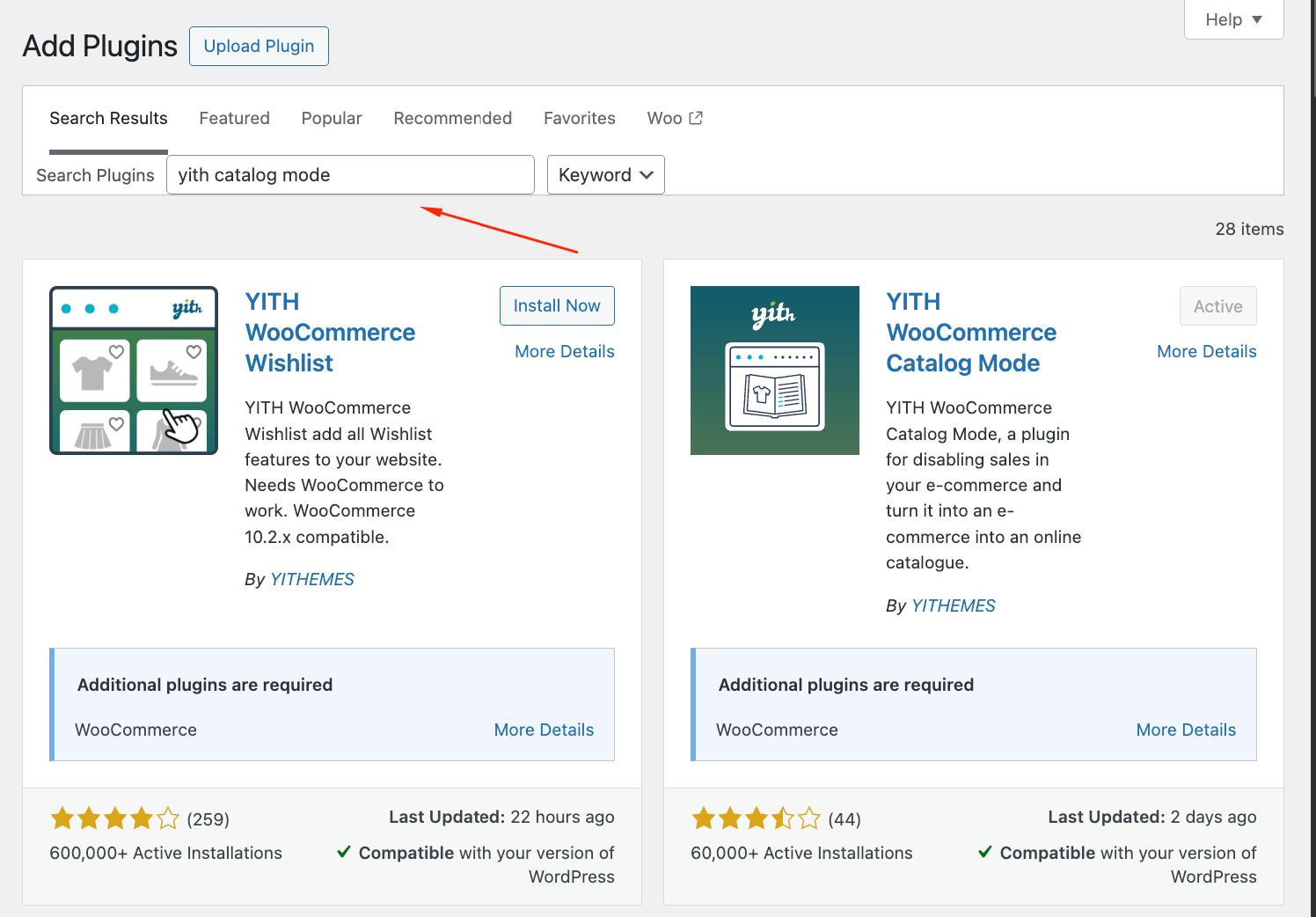Focus the Search Plugins input field

(350, 174)
